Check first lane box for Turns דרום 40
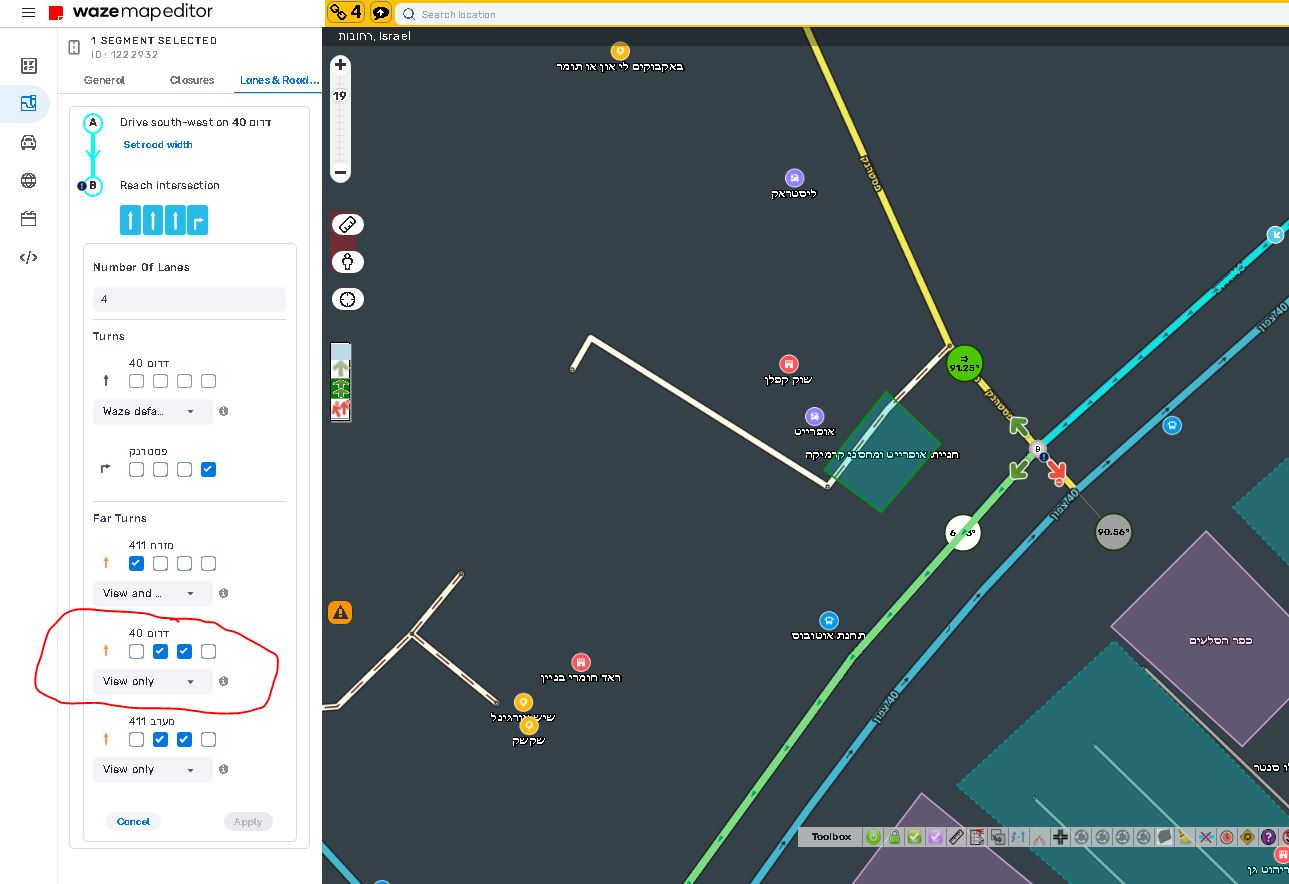This screenshot has width=1289, height=884. click(136, 381)
